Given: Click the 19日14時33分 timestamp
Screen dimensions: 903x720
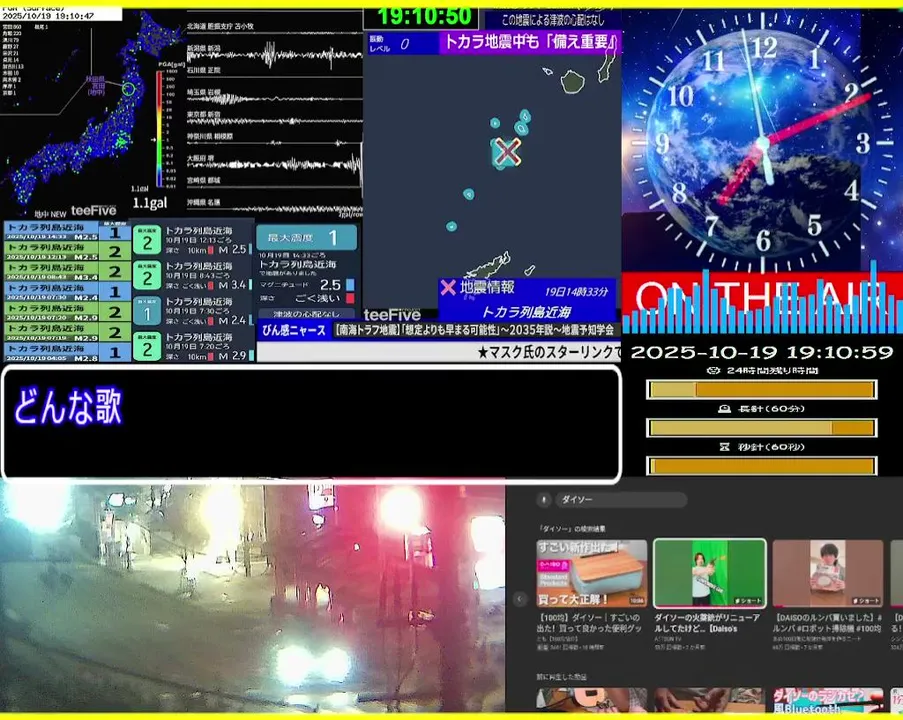Looking at the screenshot, I should pyautogui.click(x=576, y=292).
